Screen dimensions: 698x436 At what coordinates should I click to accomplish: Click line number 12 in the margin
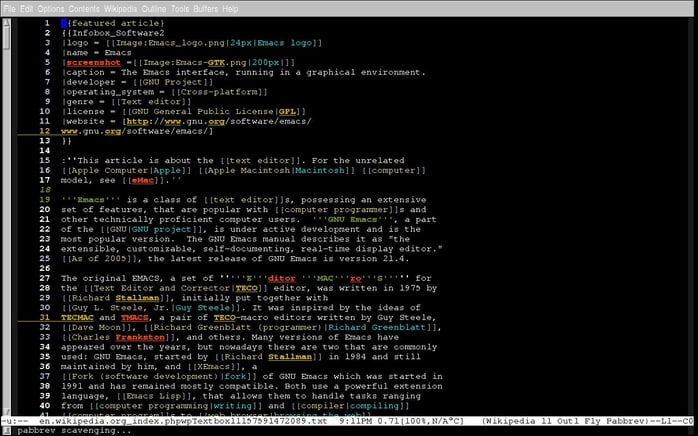(x=45, y=131)
